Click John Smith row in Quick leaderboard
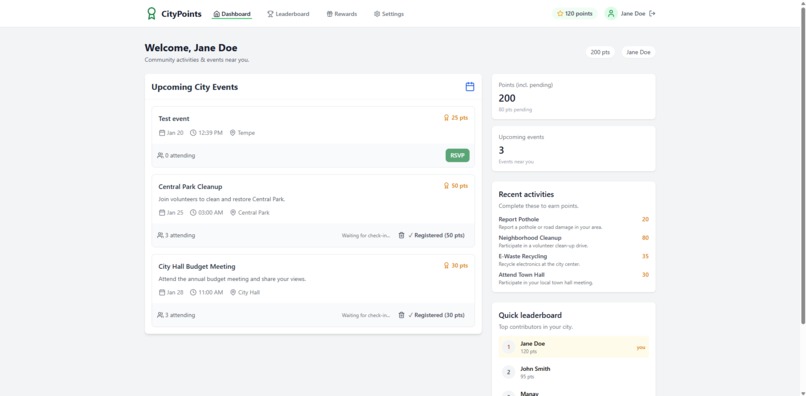This screenshot has height=396, width=806. pos(574,372)
